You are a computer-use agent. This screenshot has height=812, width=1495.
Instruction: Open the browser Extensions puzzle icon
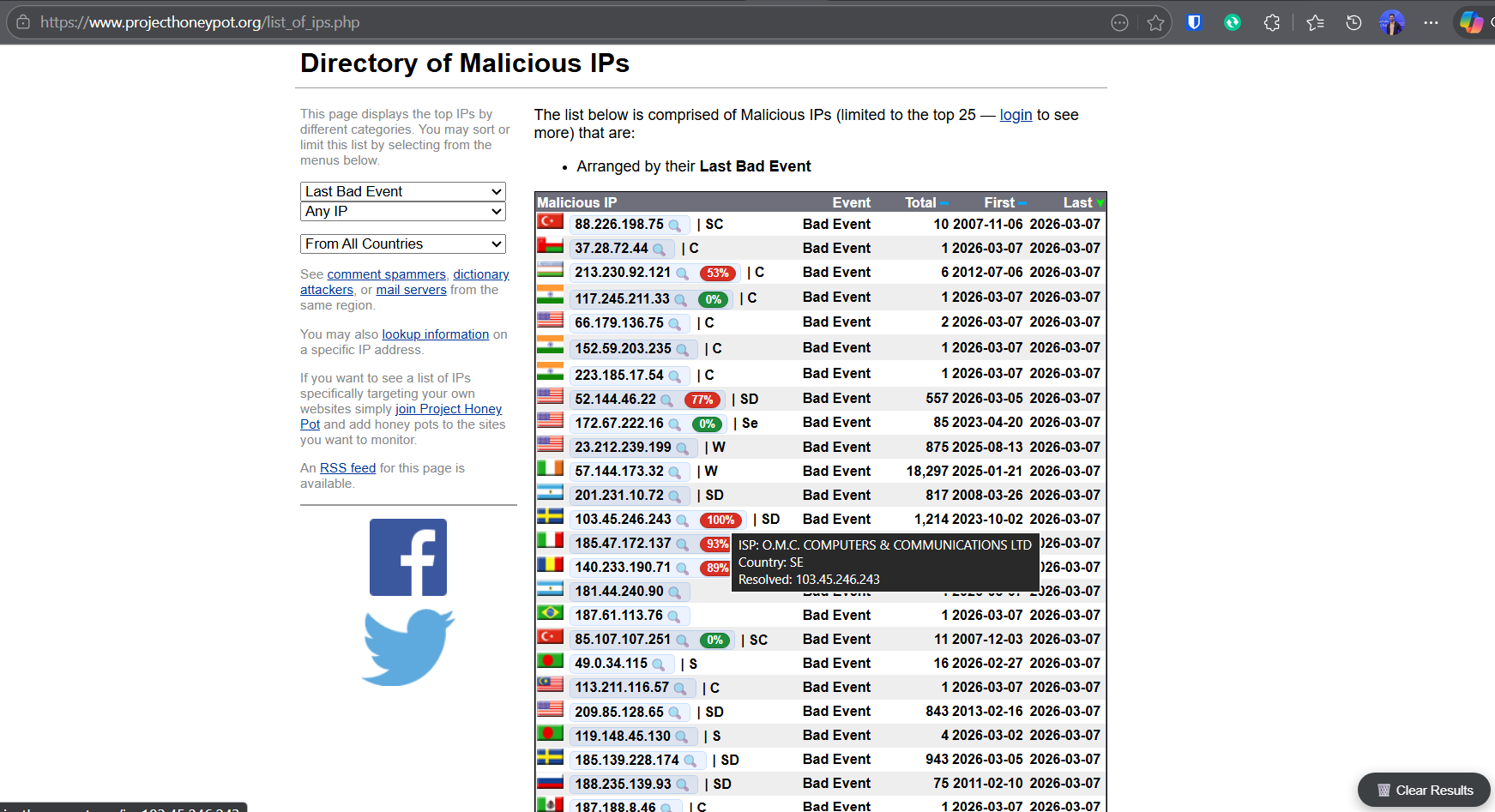1272,23
